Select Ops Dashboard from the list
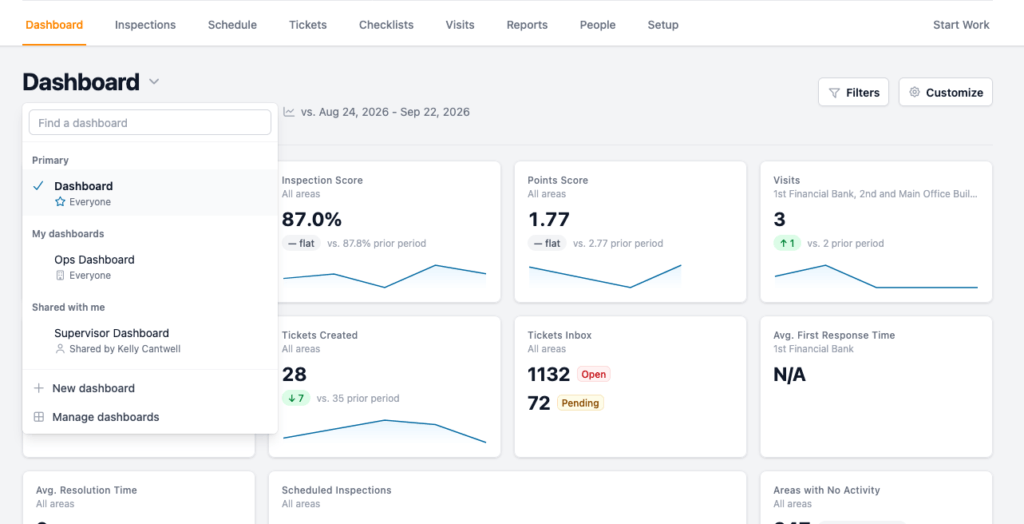This screenshot has width=1024, height=524. click(x=150, y=267)
